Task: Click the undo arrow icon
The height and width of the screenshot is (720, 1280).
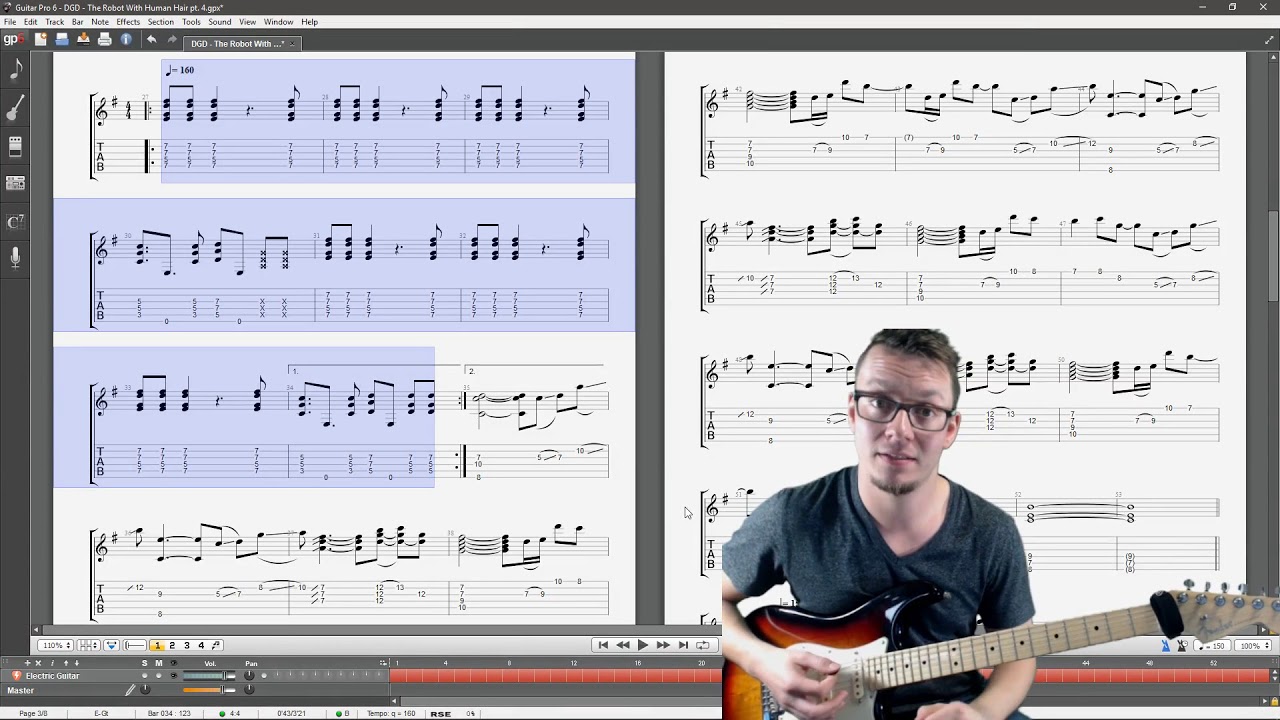Action: point(151,40)
